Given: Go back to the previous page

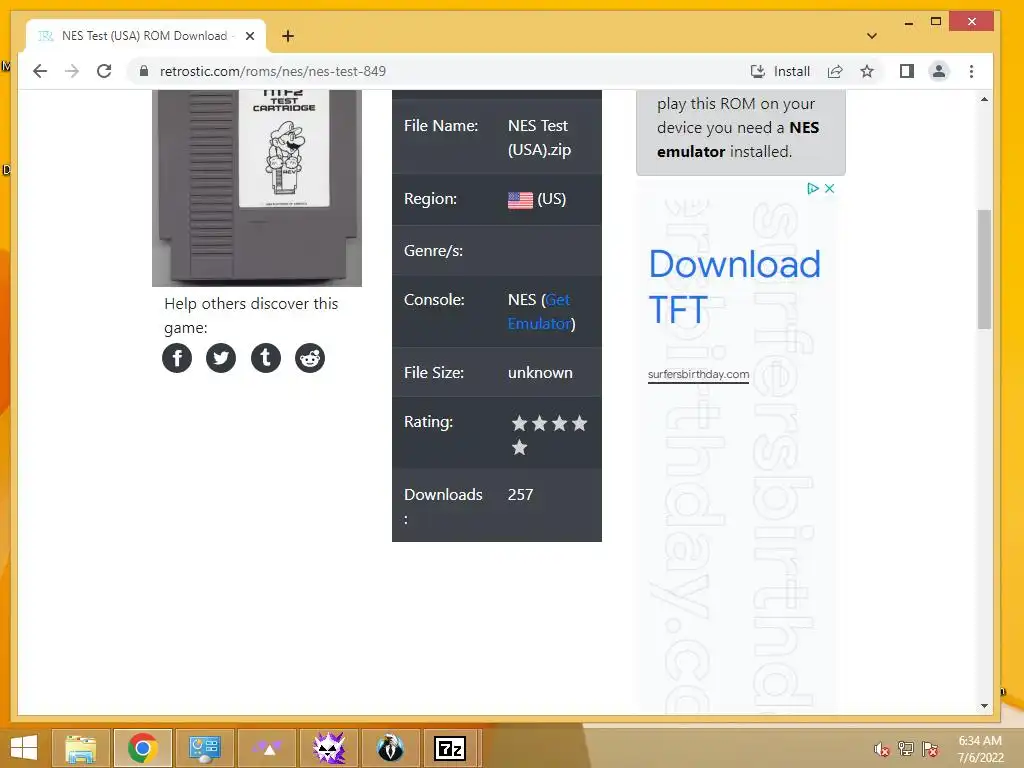Looking at the screenshot, I should 40,71.
